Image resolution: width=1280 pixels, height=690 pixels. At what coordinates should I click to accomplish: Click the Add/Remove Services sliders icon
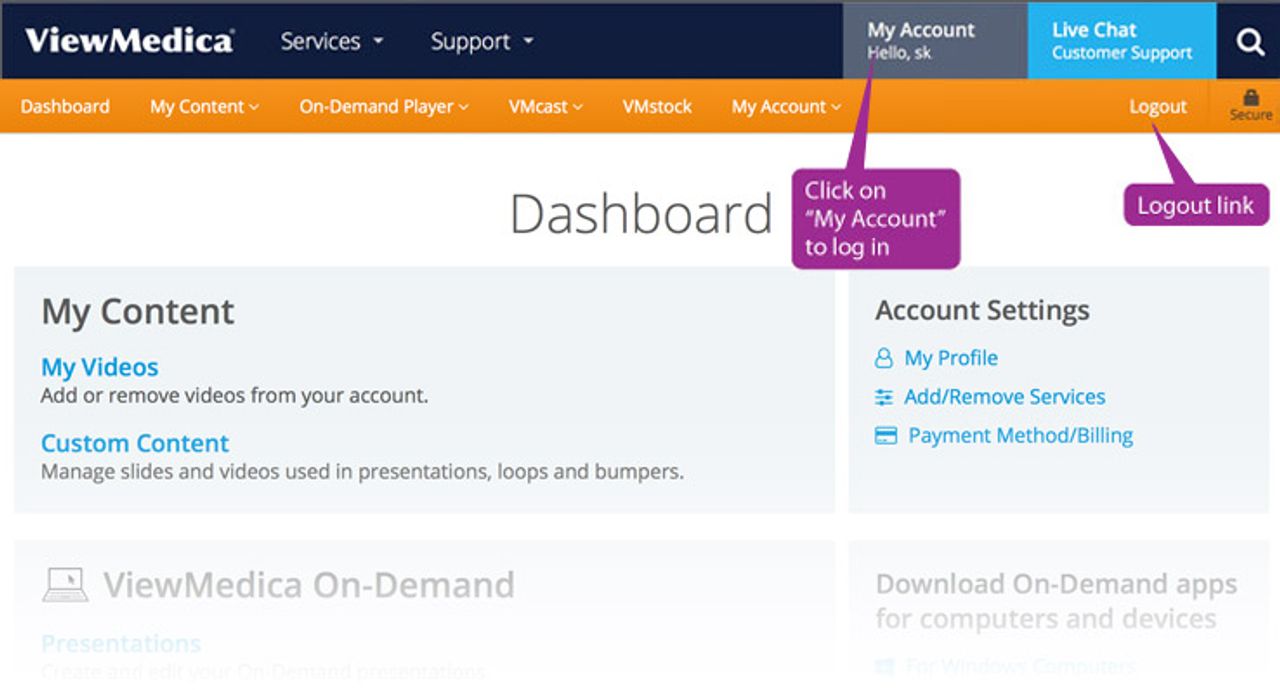884,397
